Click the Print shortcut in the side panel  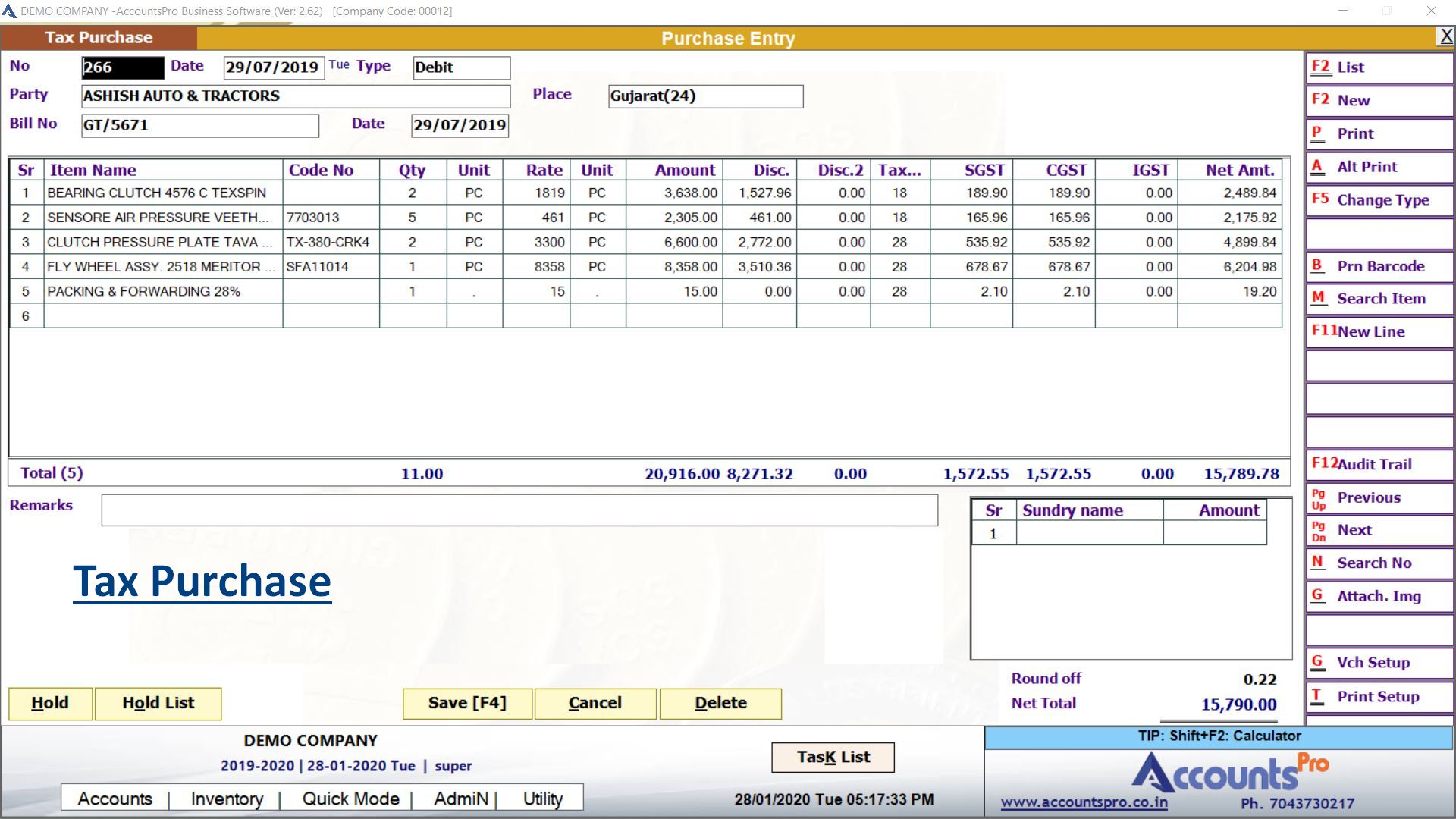1379,134
